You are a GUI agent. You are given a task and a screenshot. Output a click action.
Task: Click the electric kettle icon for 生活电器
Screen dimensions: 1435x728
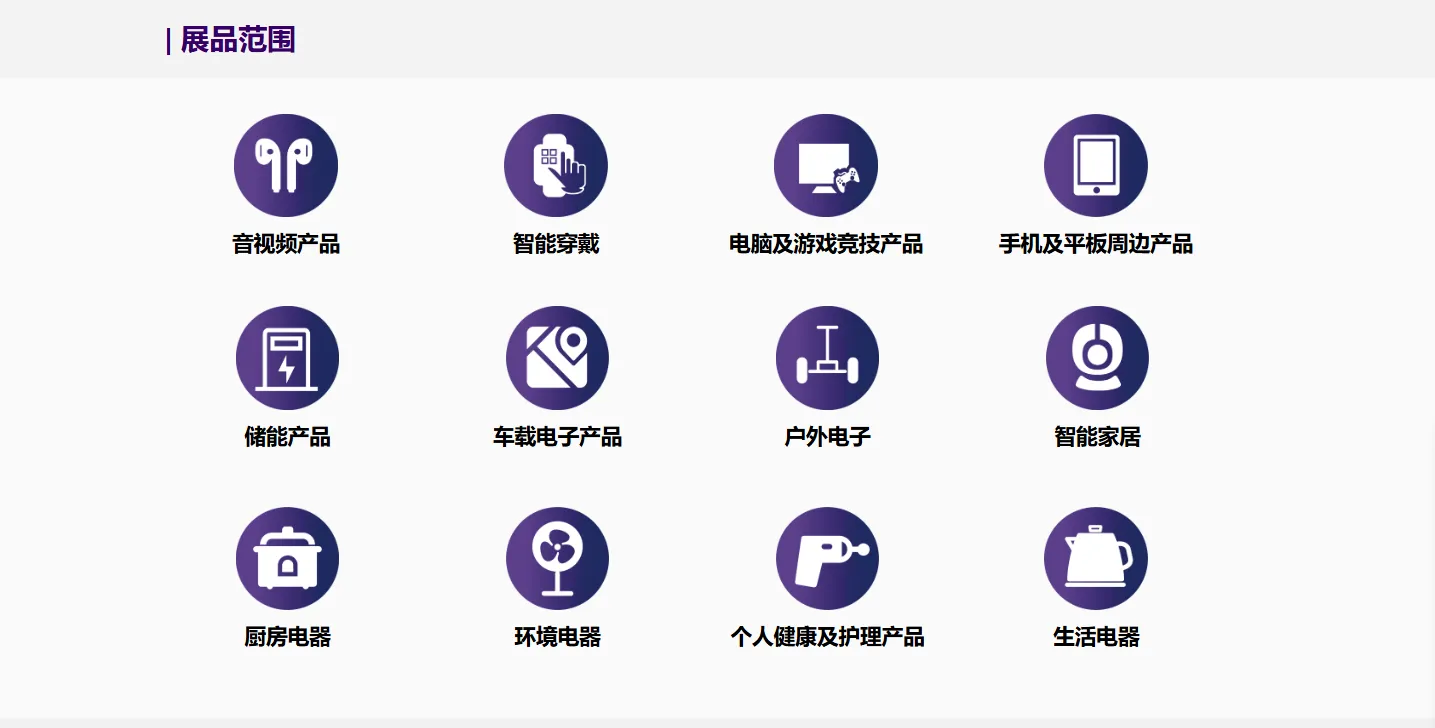tap(1096, 558)
